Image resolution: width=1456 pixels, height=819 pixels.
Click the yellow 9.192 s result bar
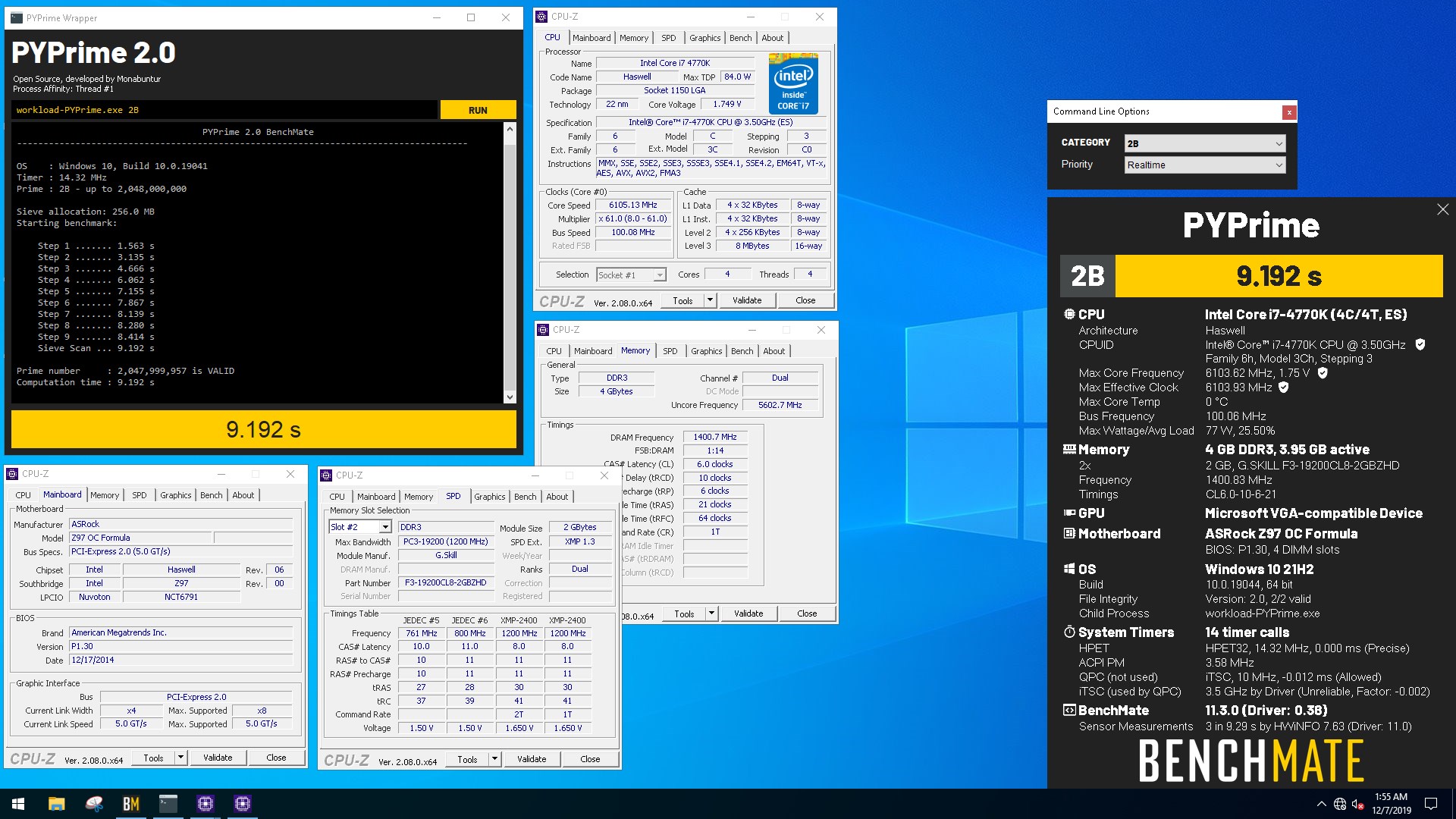(x=263, y=429)
